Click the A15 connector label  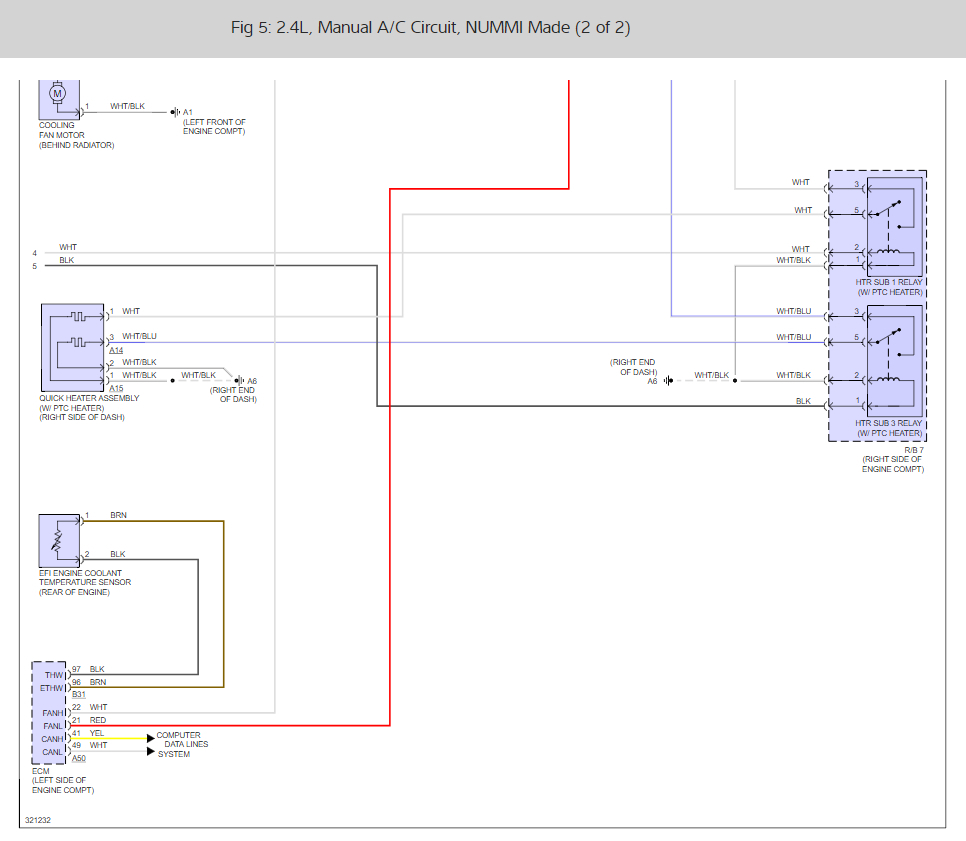pyautogui.click(x=117, y=388)
